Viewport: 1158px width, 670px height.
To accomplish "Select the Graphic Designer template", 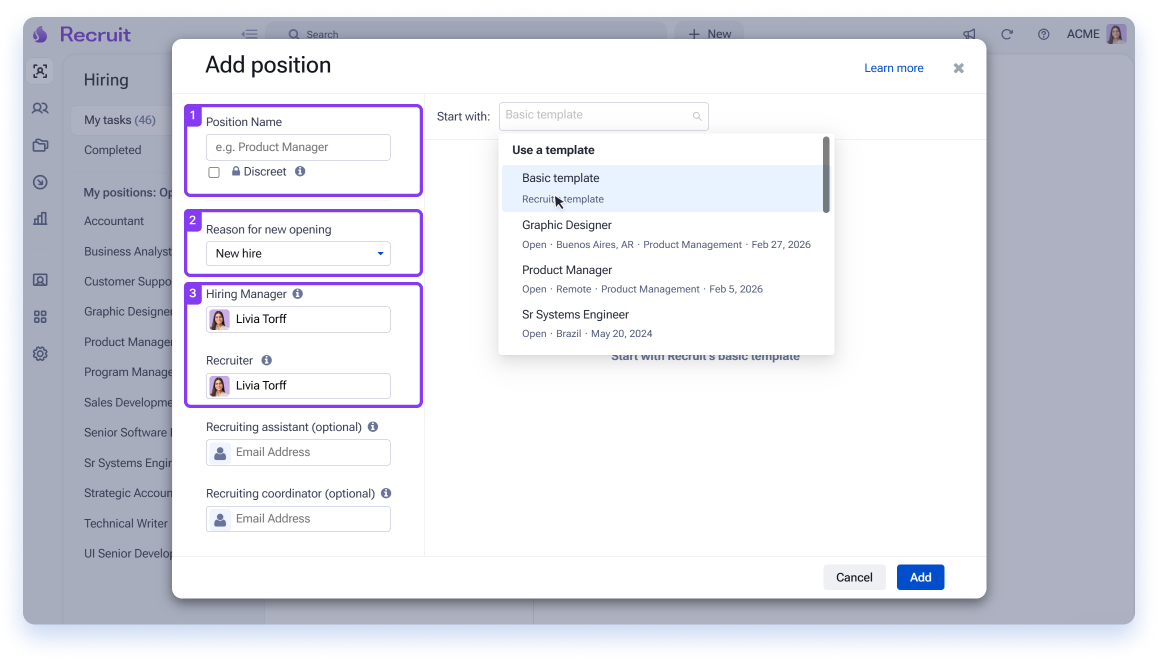I will tap(662, 234).
